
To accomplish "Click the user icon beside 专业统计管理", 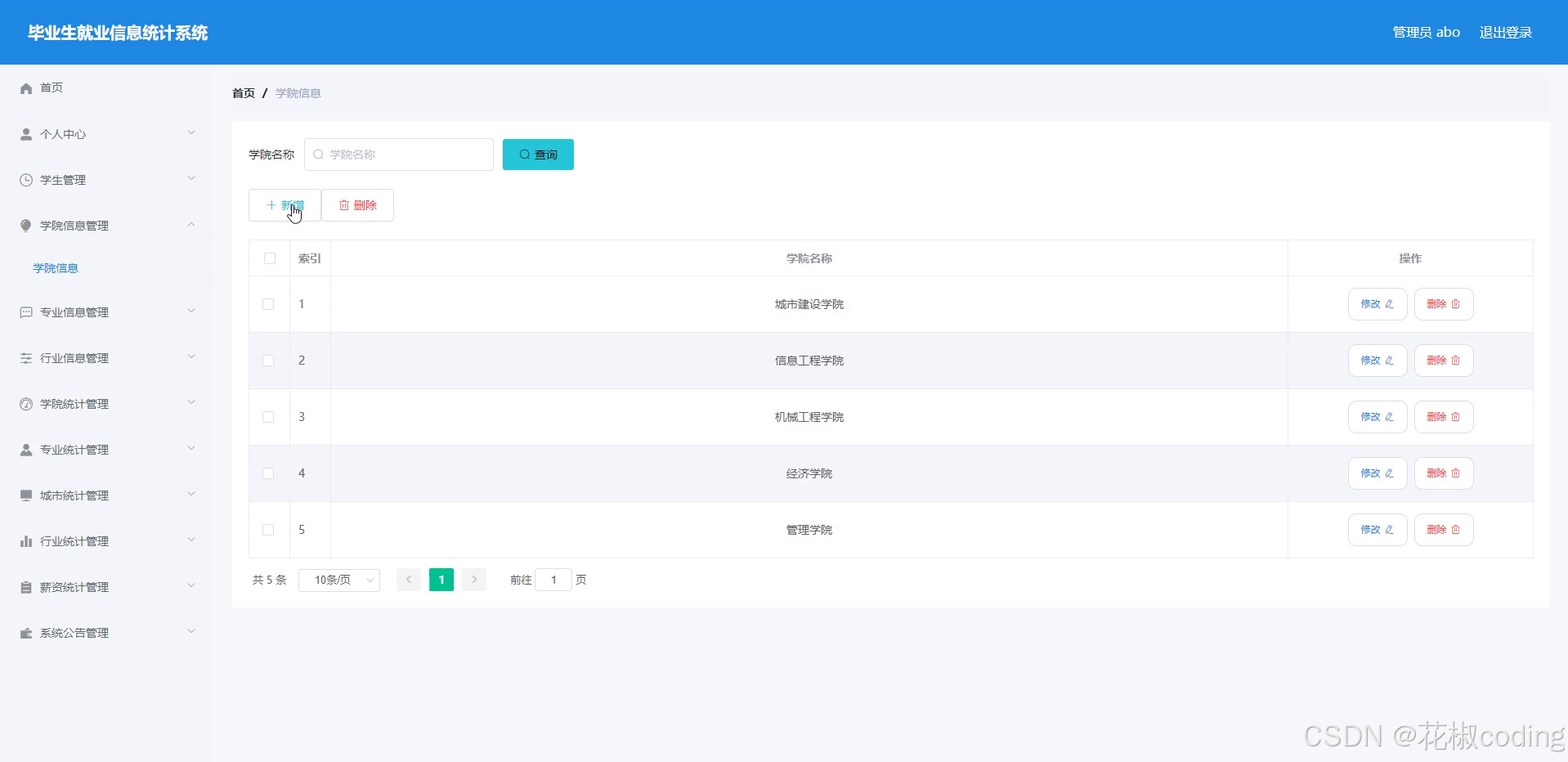I will coord(26,450).
